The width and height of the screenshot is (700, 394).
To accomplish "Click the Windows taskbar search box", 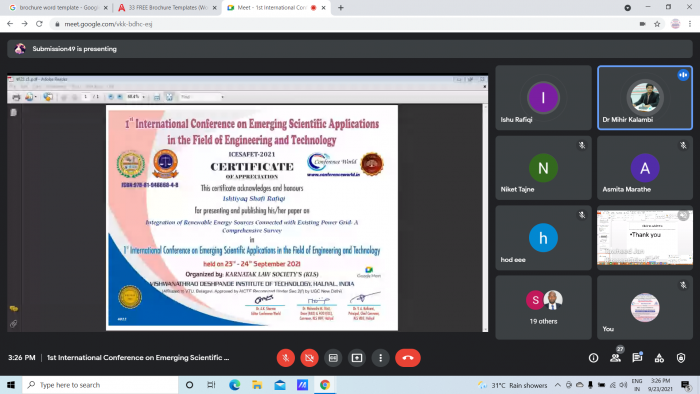I will (x=100, y=385).
